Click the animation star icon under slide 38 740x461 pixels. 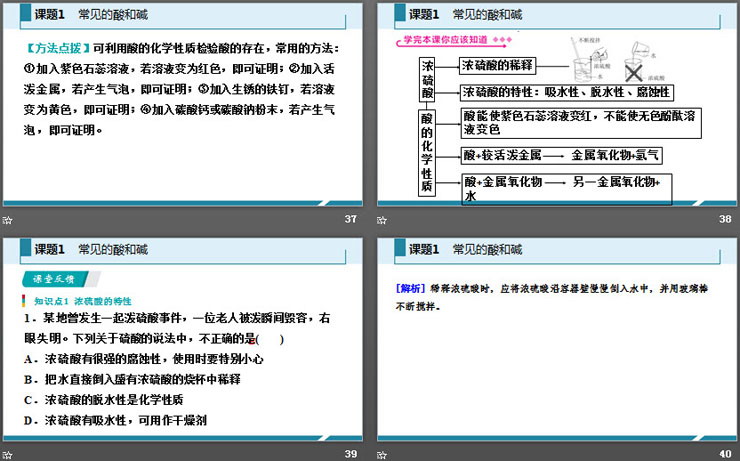coord(384,220)
